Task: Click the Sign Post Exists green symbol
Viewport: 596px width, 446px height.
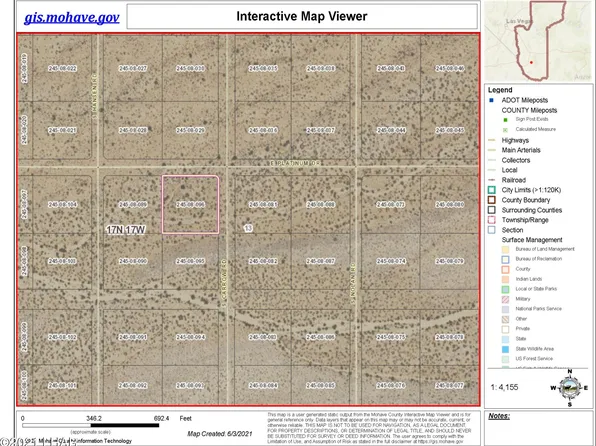Action: coord(505,120)
